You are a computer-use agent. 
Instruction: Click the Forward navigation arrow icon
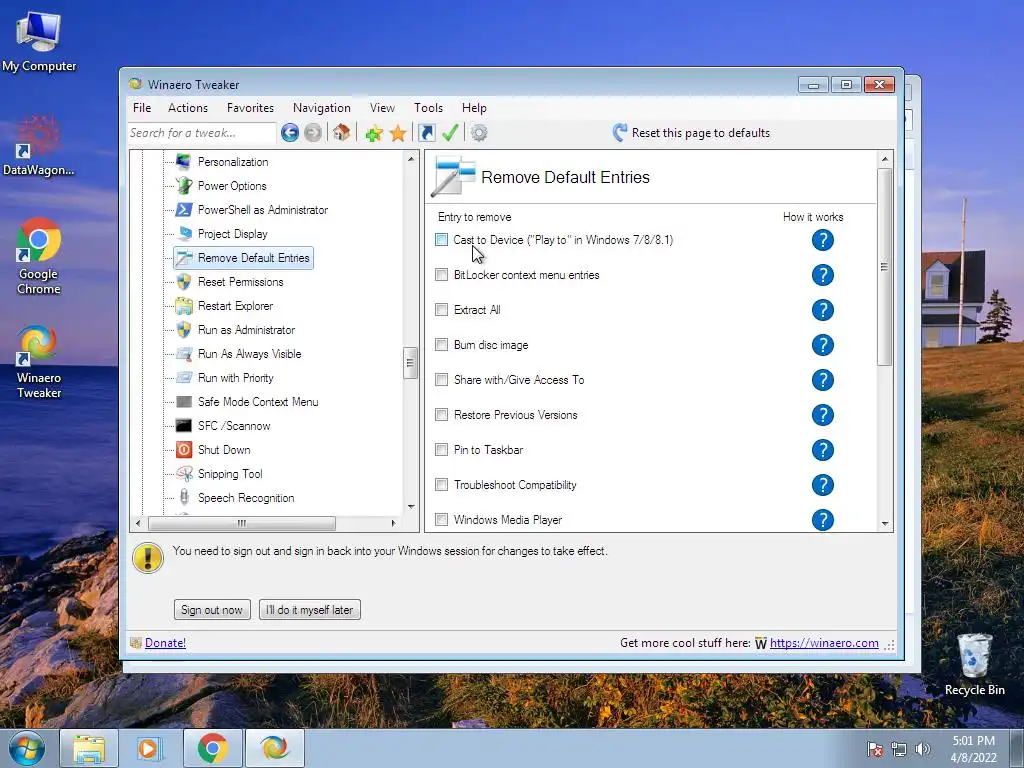tap(313, 133)
